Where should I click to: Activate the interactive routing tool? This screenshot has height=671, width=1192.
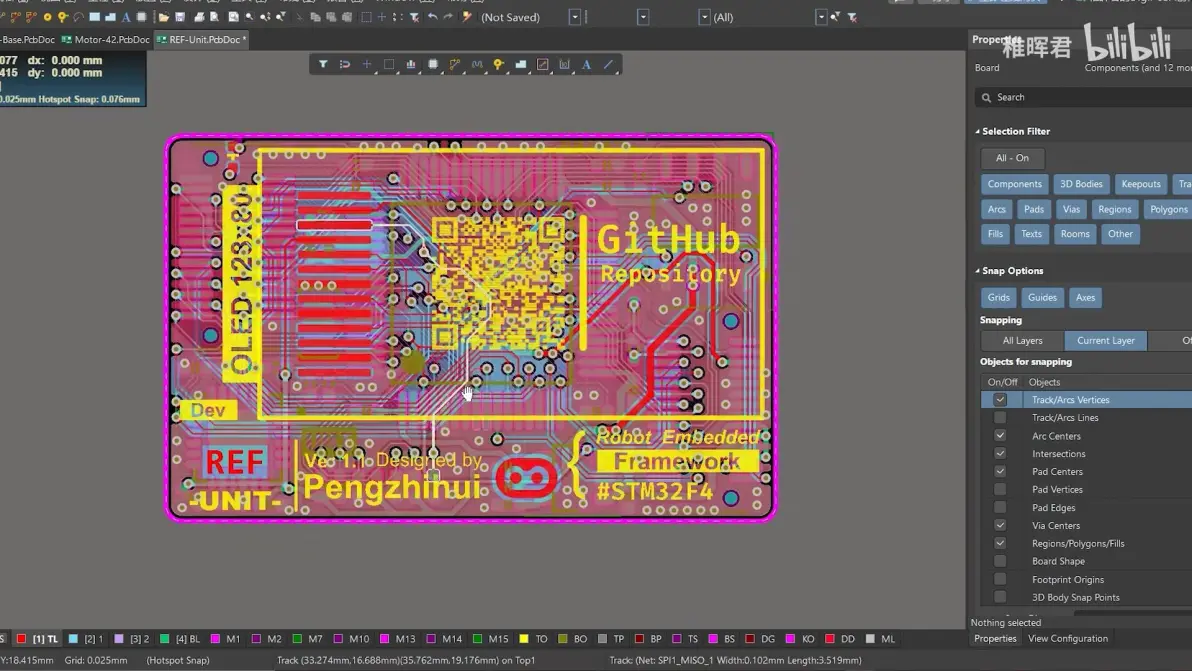click(455, 65)
